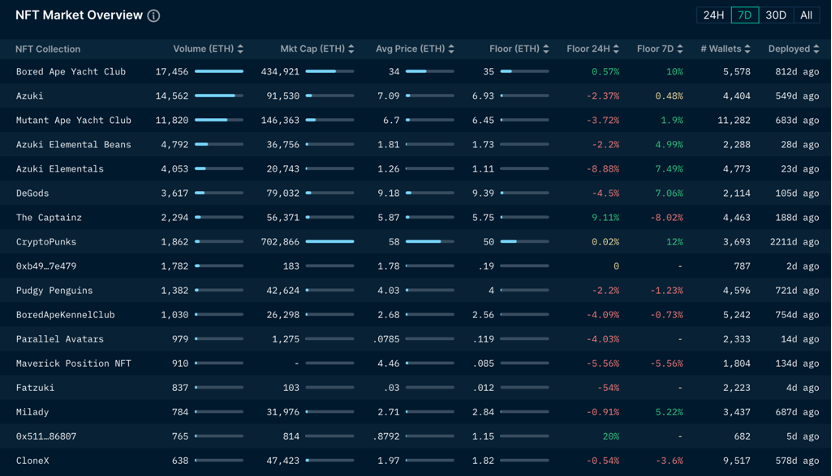Sort by Floor 24H arrows icon
Viewport: 832px width, 476px height.
click(616, 49)
